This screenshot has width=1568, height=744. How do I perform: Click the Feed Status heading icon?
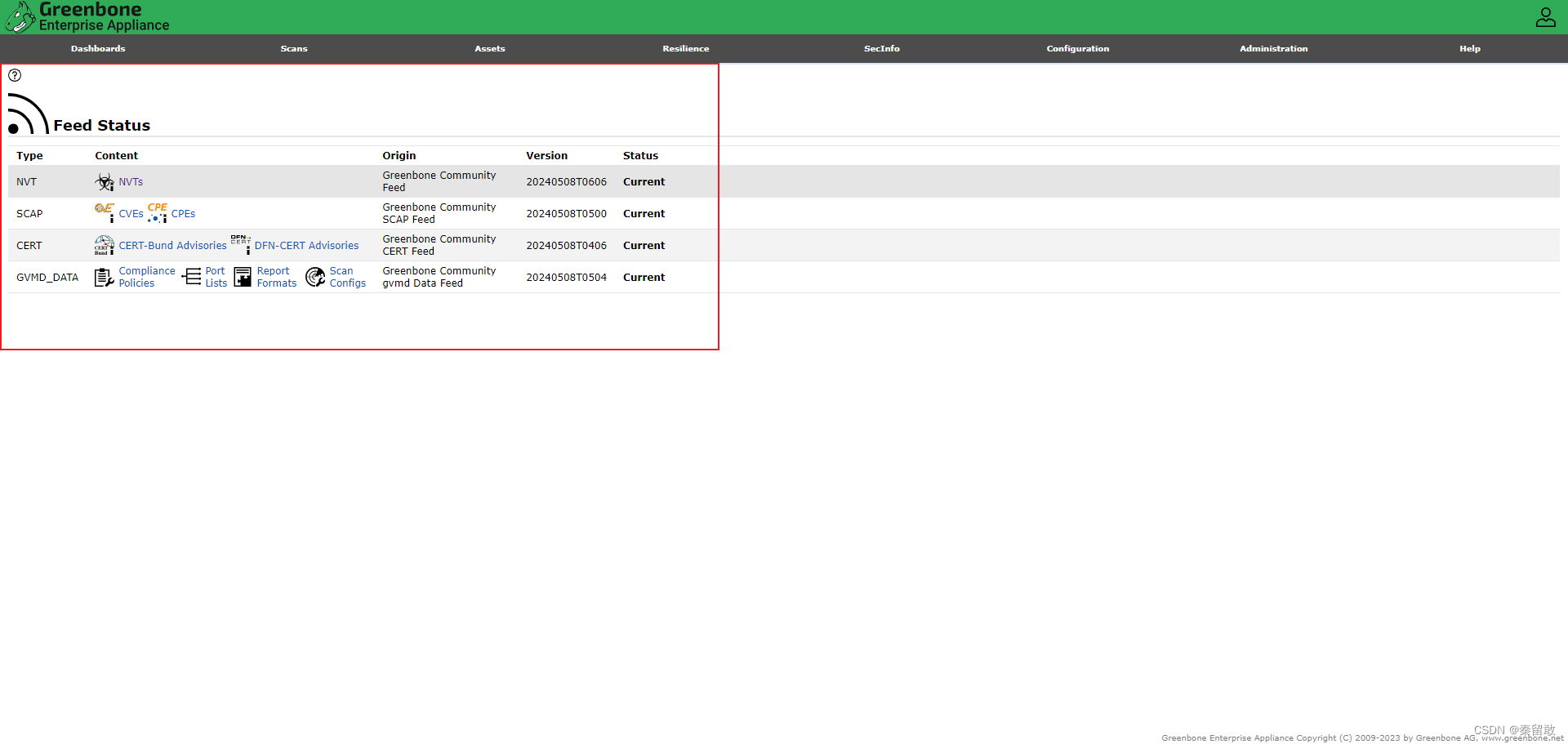(28, 114)
